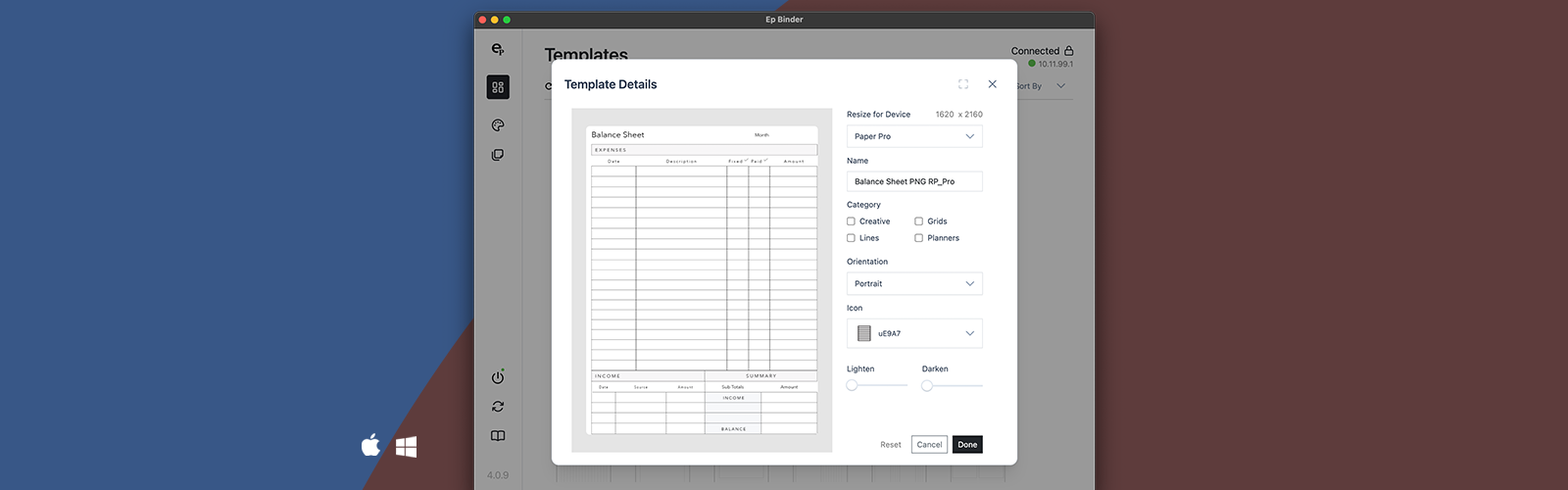
Task: Click the sync arrows icon
Action: coord(498,407)
